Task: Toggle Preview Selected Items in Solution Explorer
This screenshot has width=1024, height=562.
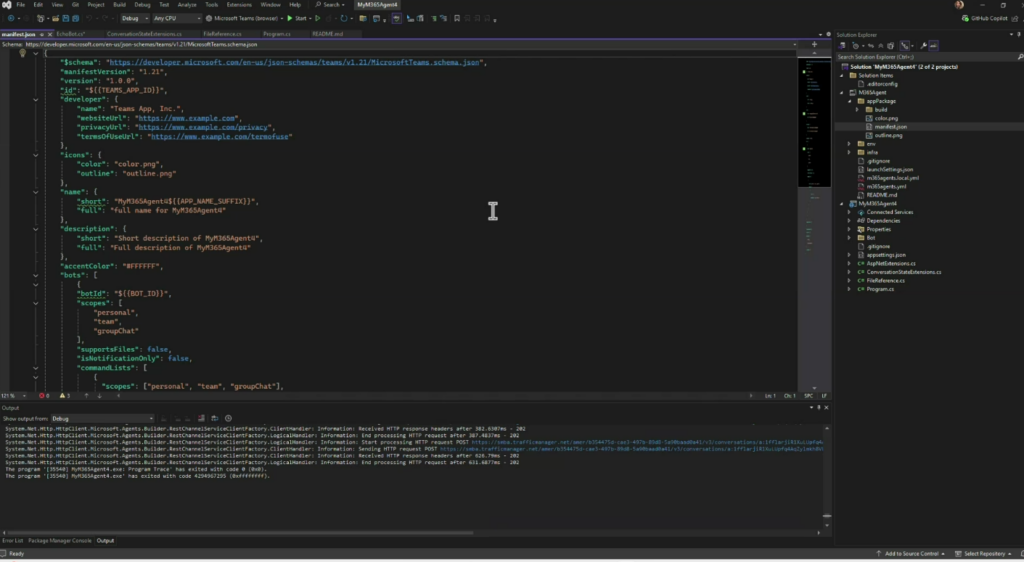Action: (934, 46)
